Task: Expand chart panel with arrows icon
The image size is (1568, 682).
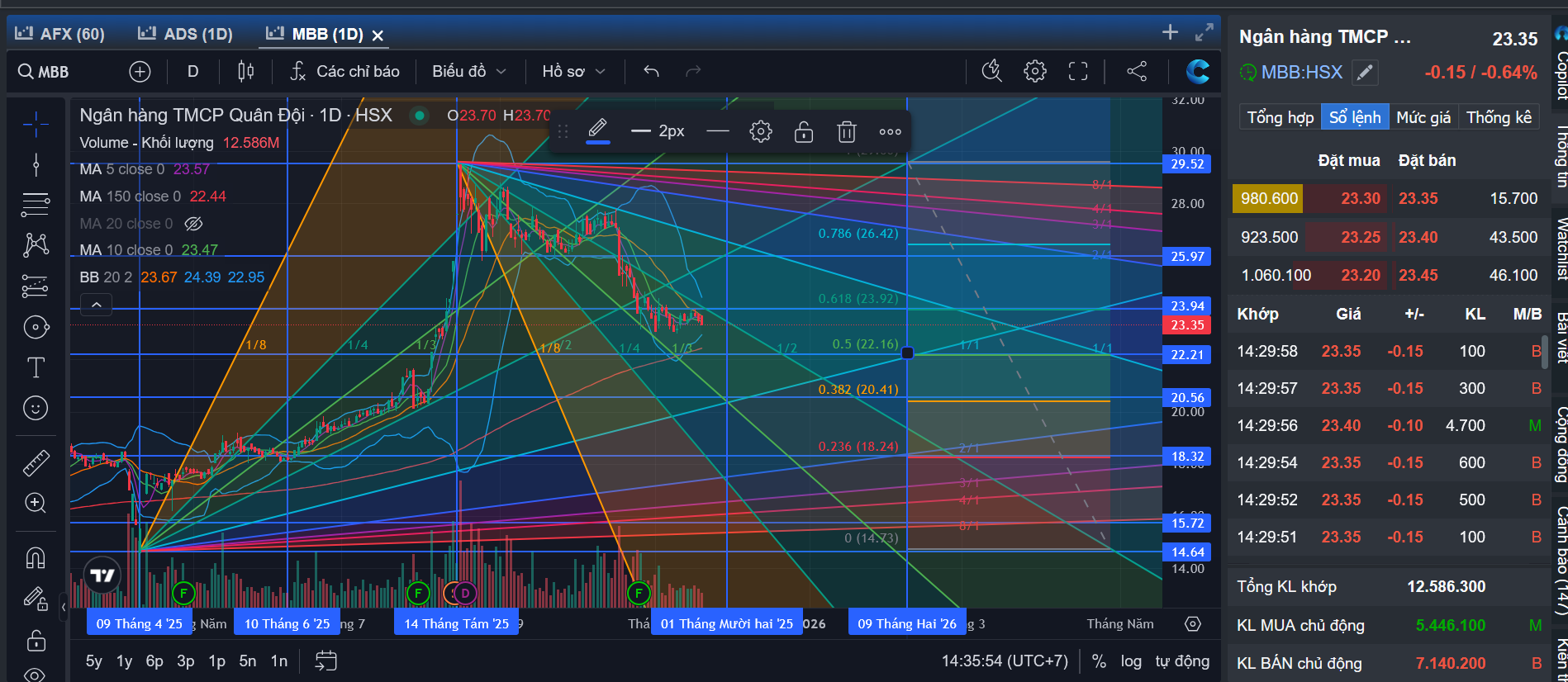Action: click(x=1205, y=32)
